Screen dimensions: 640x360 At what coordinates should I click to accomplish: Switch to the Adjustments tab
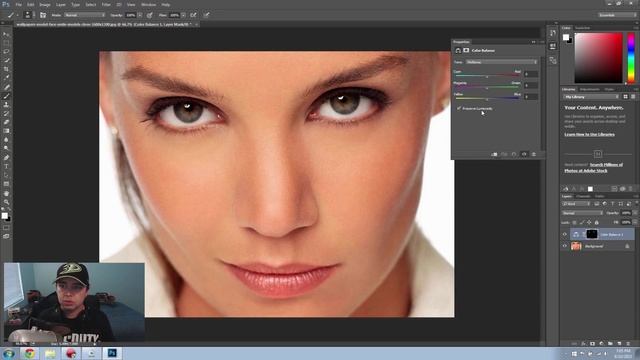point(590,89)
